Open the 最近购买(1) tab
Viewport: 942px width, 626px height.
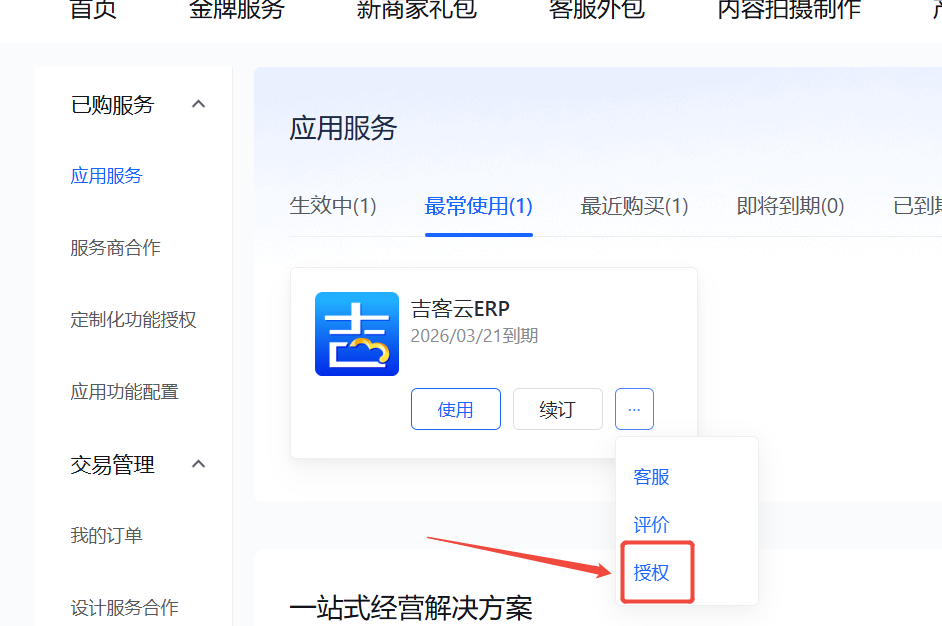point(634,206)
